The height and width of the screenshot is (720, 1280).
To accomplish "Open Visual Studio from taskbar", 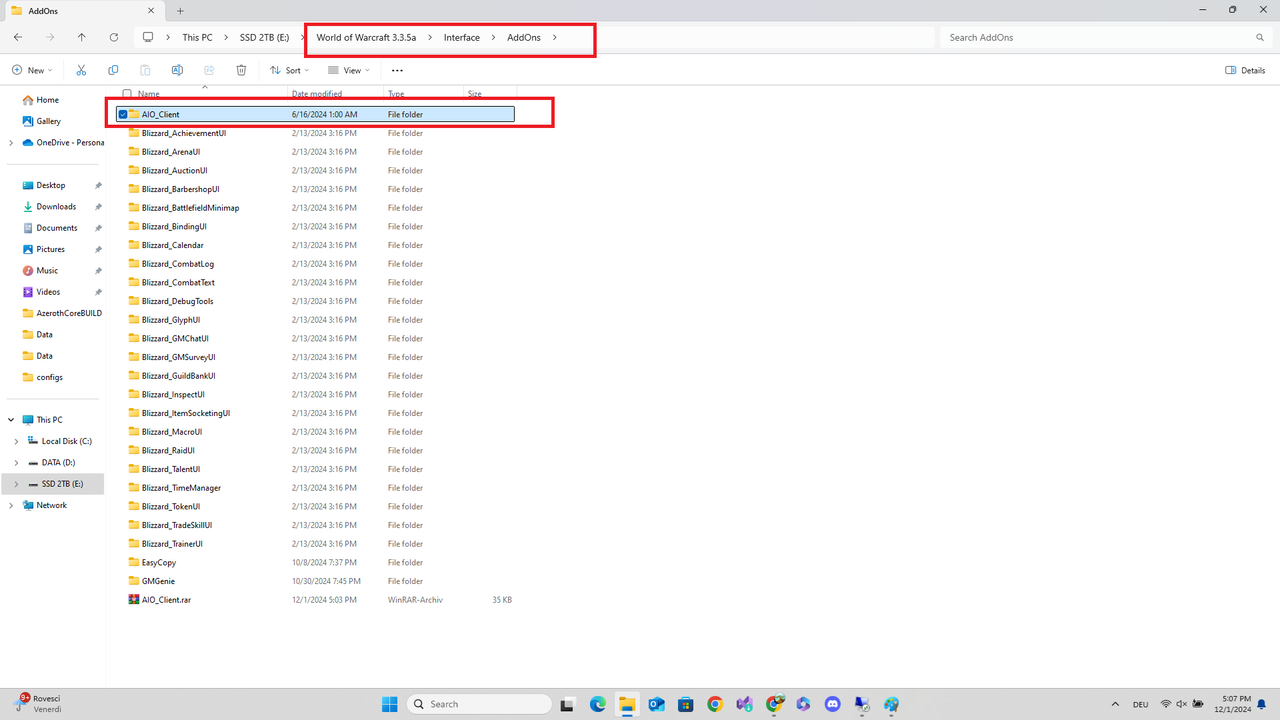I will coord(744,704).
